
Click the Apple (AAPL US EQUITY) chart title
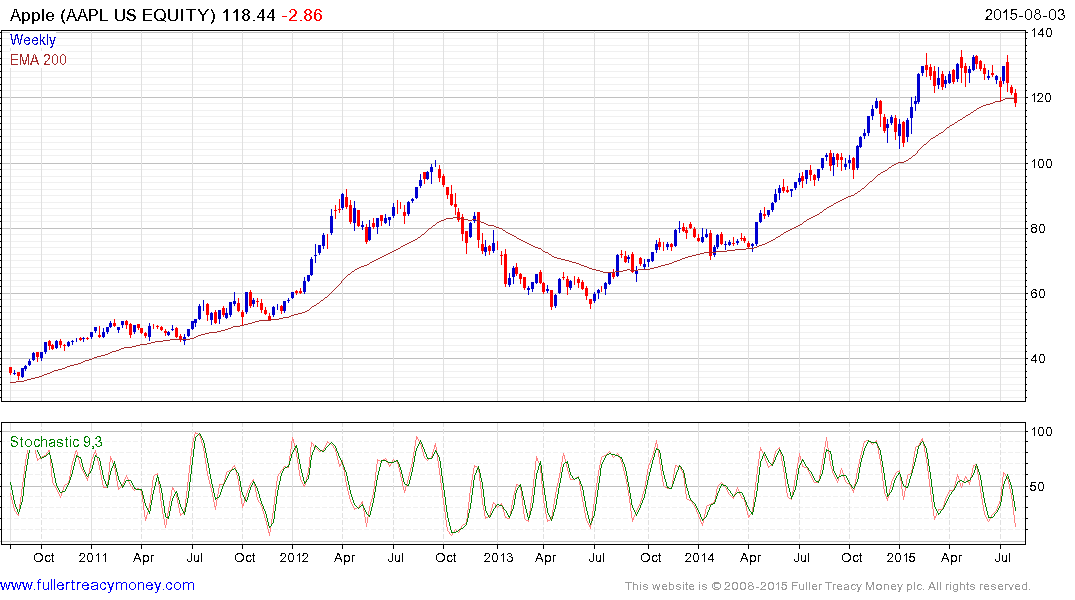[113, 15]
